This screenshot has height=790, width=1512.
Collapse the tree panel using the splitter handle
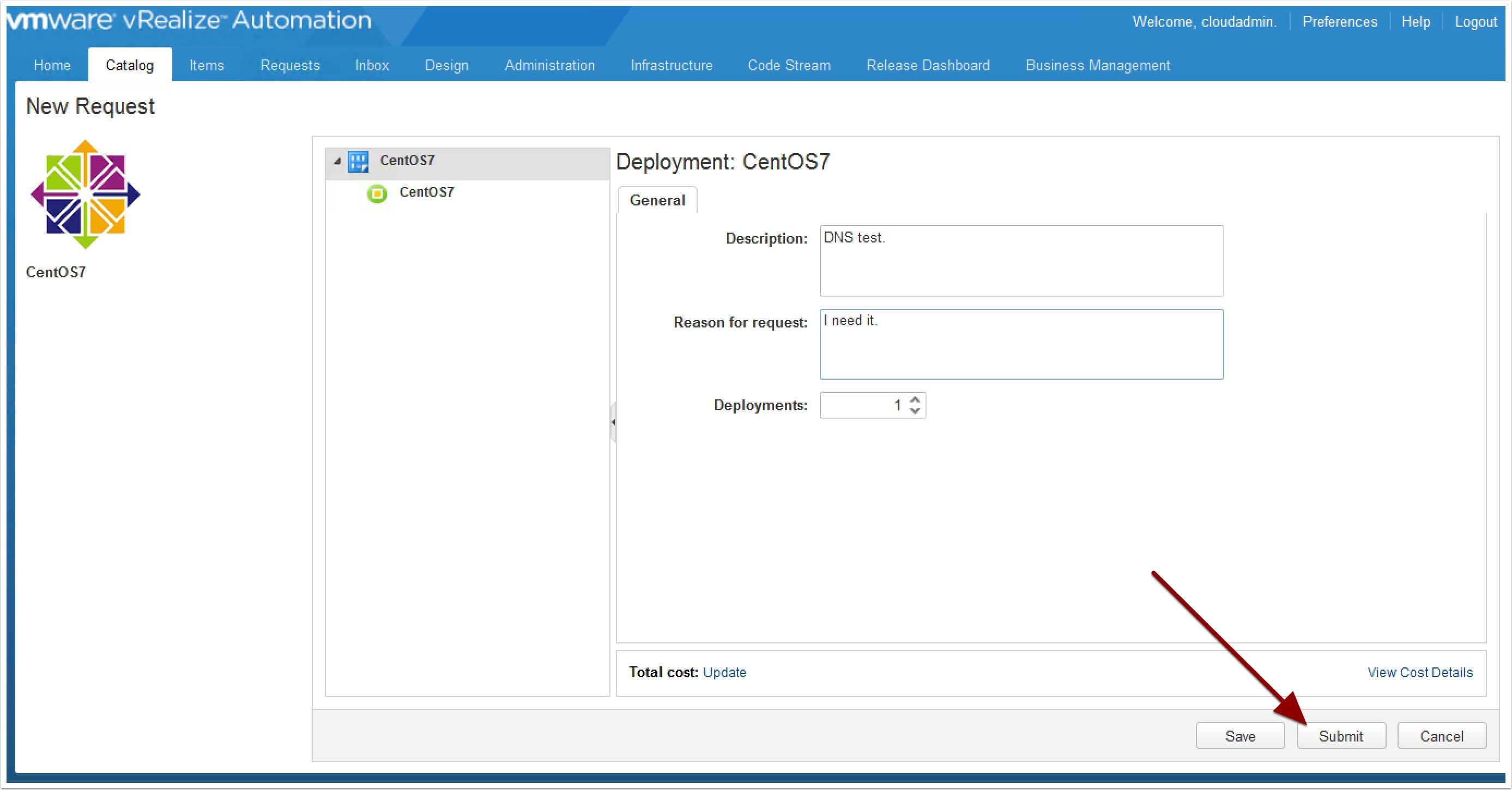point(613,422)
